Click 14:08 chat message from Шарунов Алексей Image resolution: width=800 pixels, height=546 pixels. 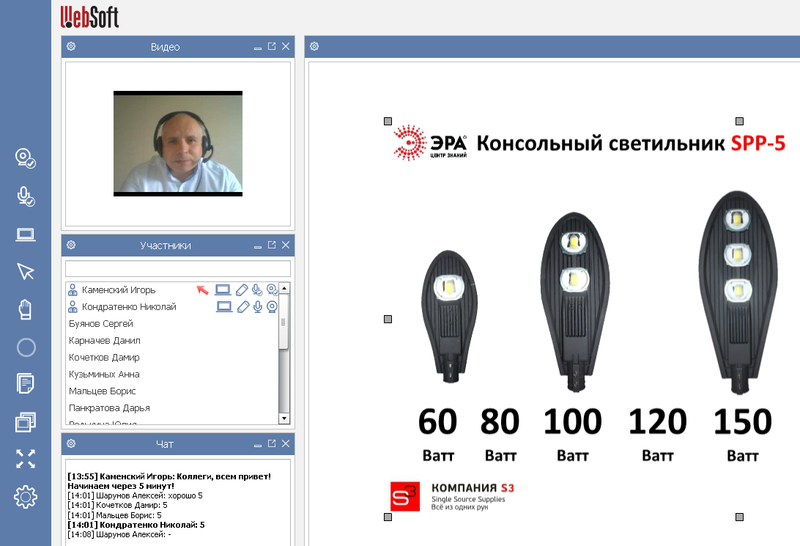pos(119,534)
